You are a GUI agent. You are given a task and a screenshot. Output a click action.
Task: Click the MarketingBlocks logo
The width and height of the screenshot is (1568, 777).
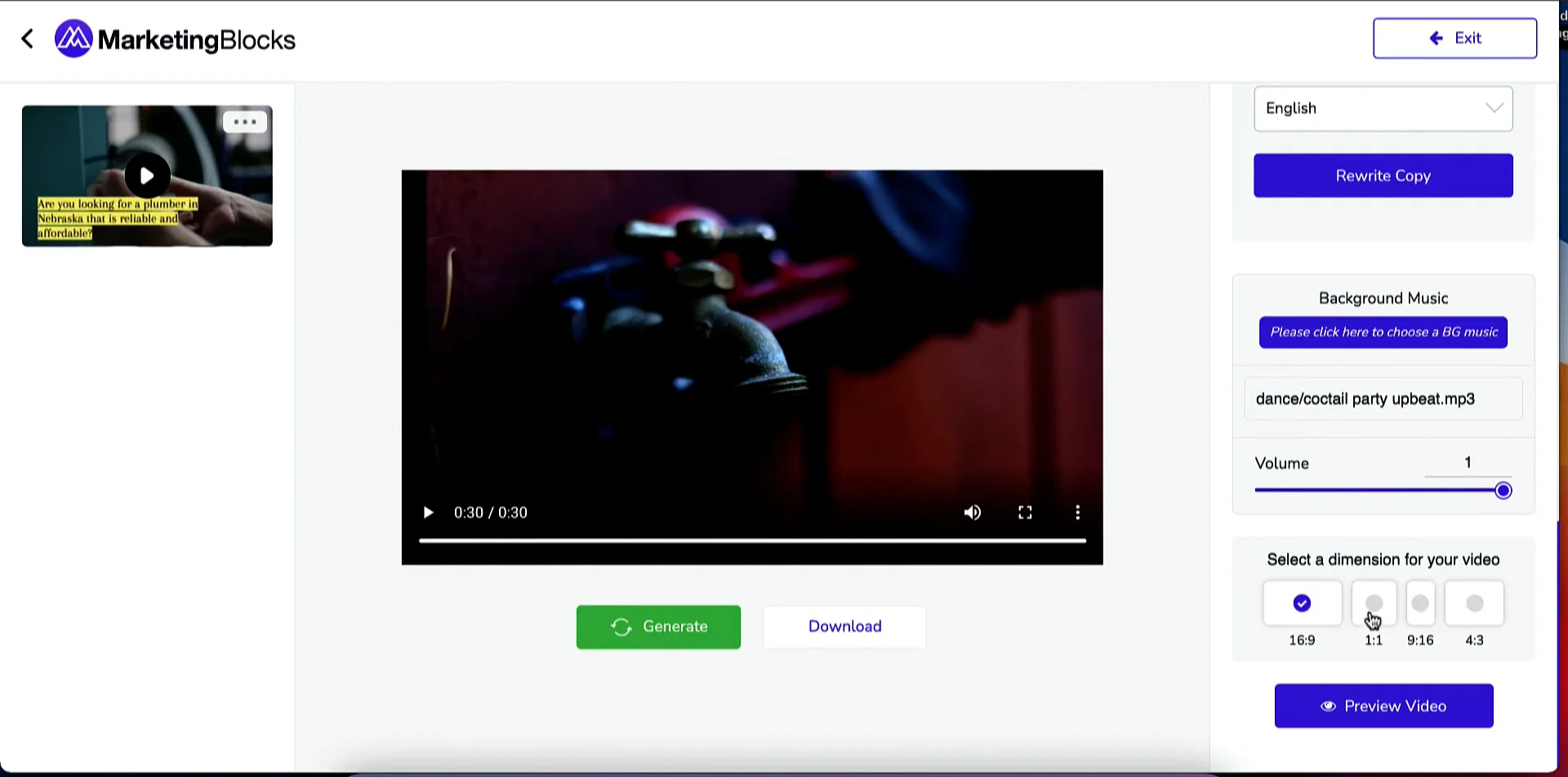coord(175,39)
